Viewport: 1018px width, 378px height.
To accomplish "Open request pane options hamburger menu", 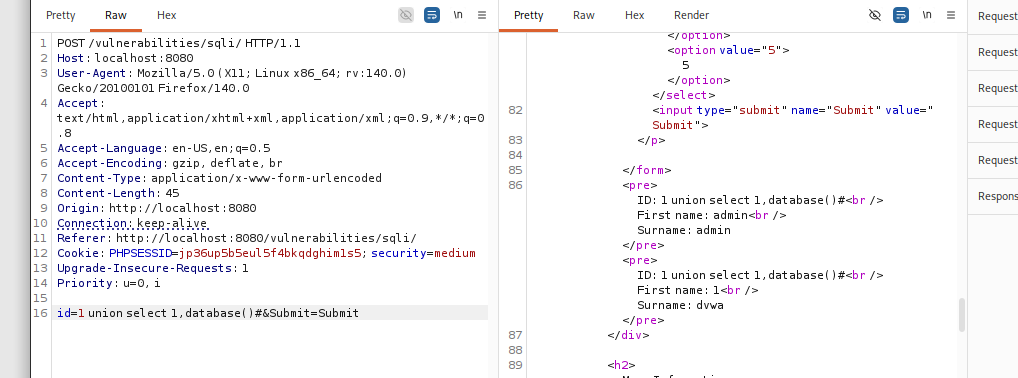I will pos(482,15).
